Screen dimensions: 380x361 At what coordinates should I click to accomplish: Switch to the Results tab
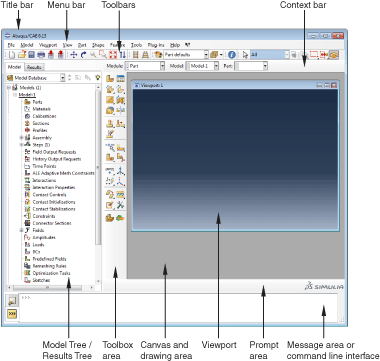[x=34, y=67]
